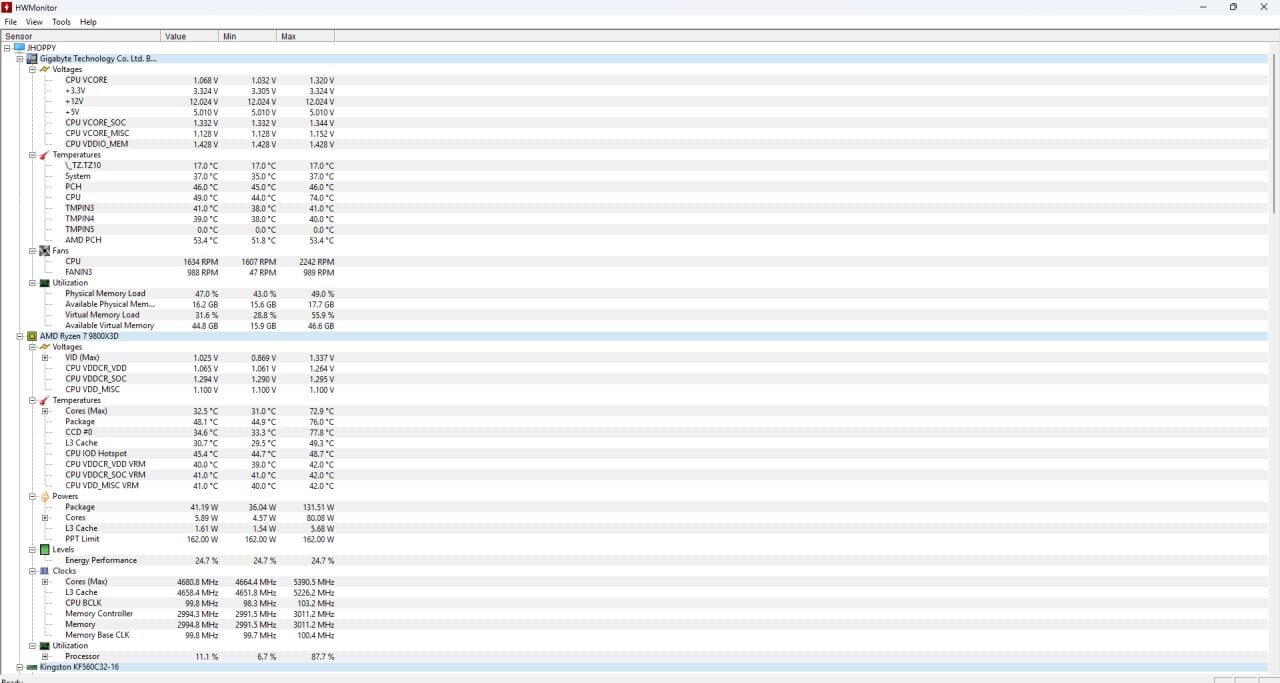Click the Powers flame icon
Image resolution: width=1280 pixels, height=683 pixels.
pos(44,496)
